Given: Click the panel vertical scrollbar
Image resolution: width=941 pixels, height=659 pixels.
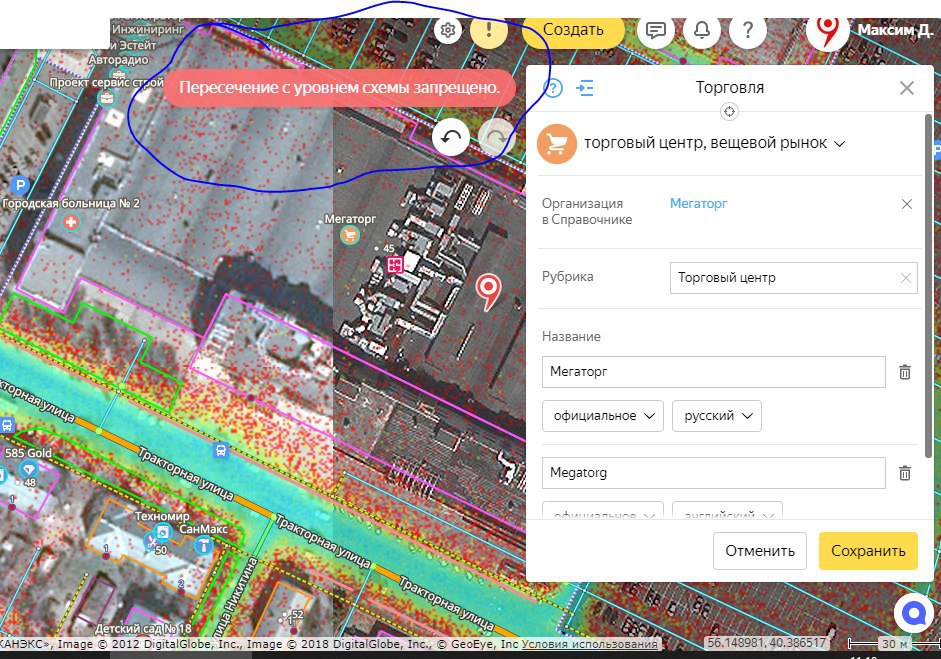Looking at the screenshot, I should coord(928,285).
